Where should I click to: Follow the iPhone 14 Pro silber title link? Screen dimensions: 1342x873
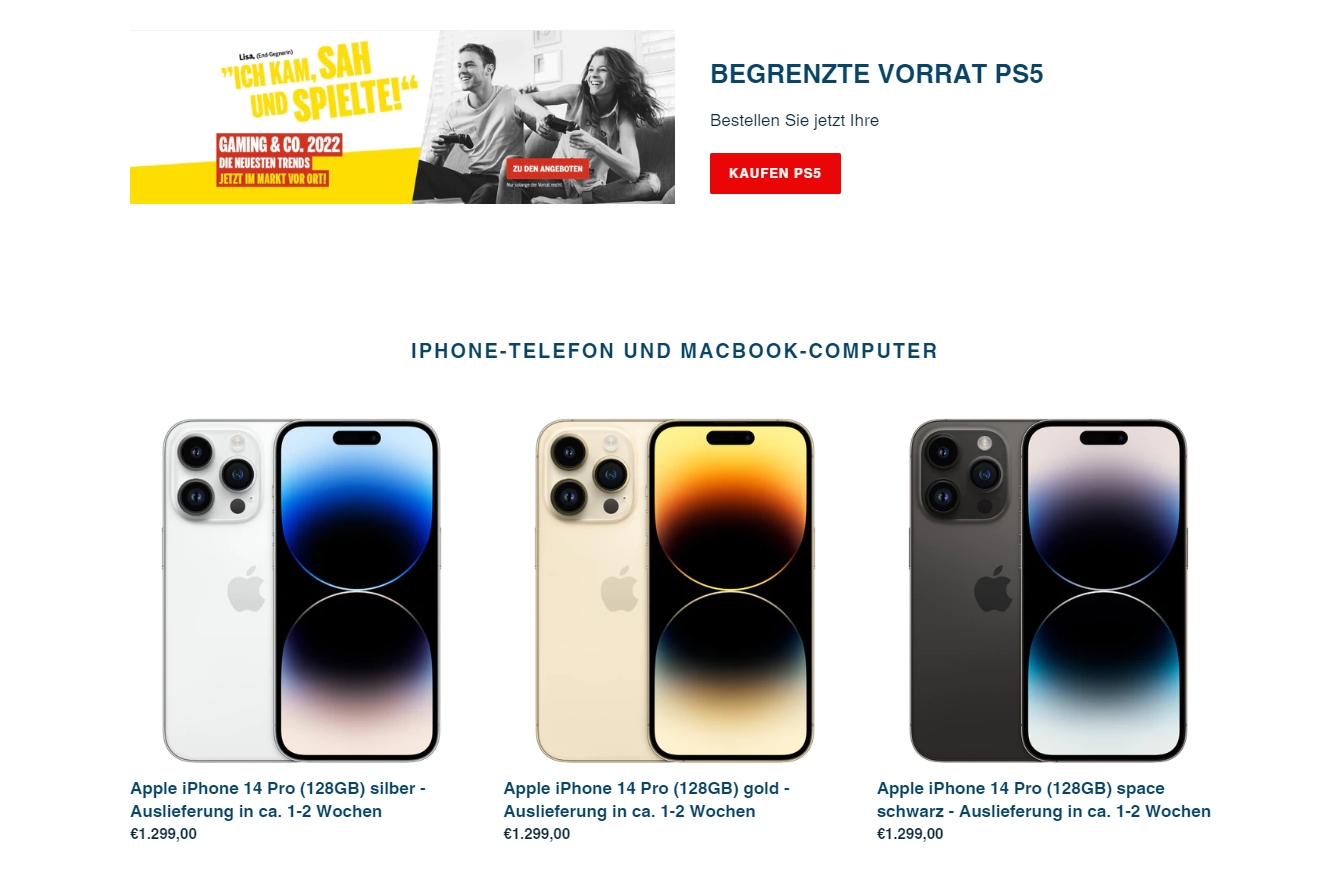coord(278,800)
